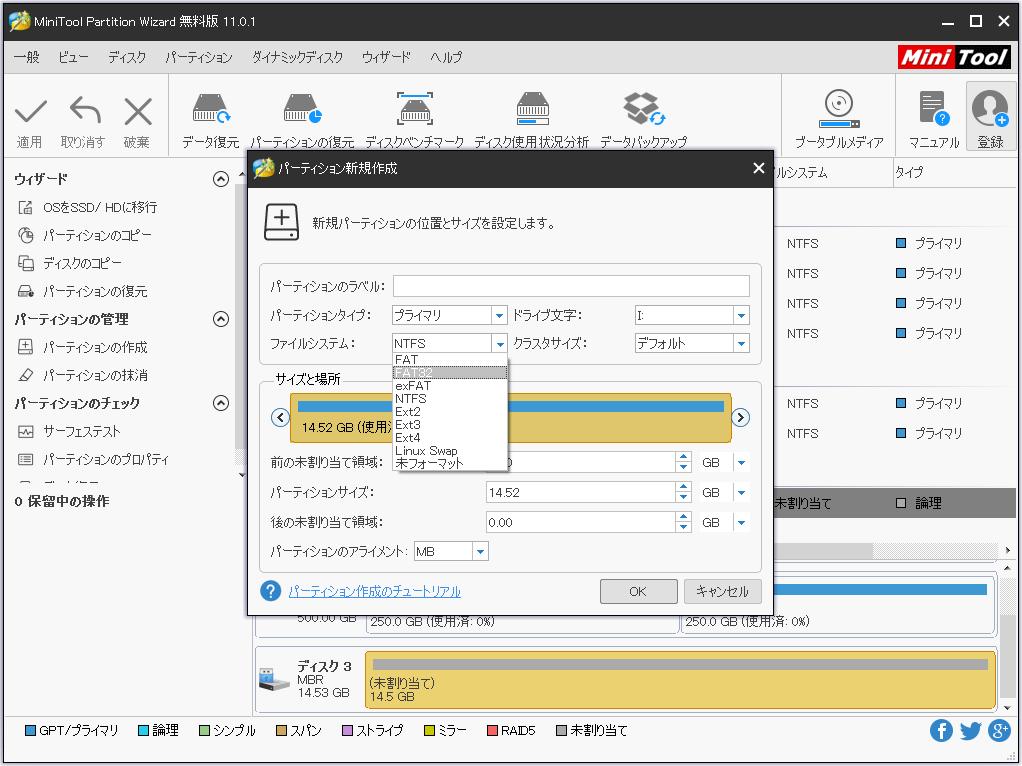Open the Google Plus share icon
Screen dimensions: 1022x766
[x=999, y=731]
